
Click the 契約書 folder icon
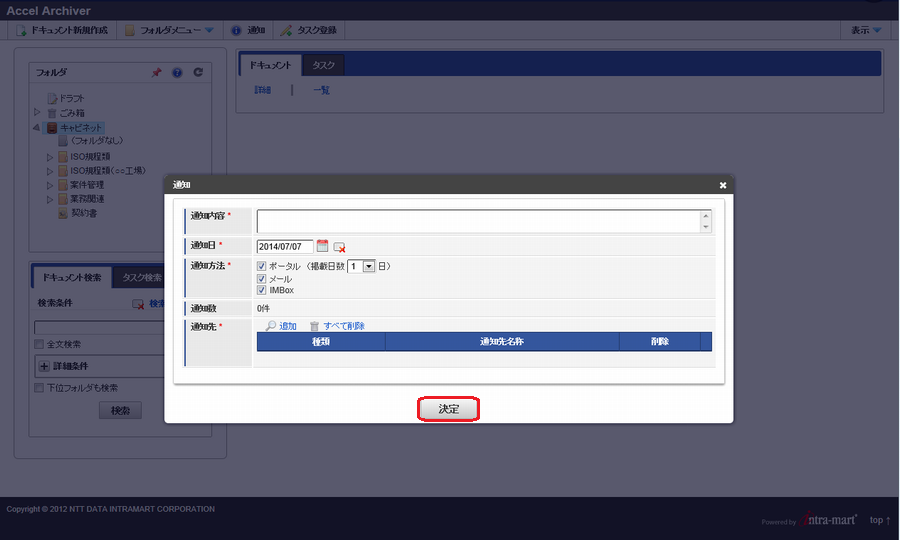tap(63, 213)
